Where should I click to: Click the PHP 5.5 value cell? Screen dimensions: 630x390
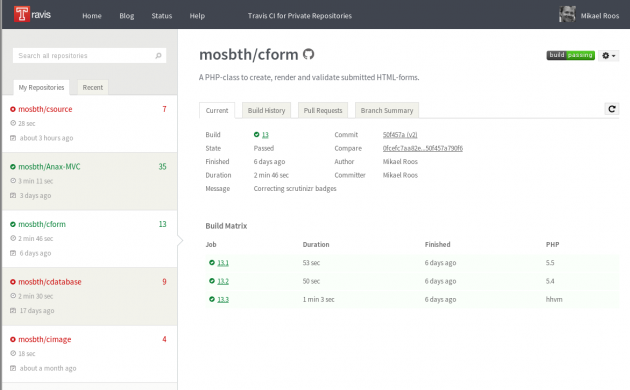click(550, 263)
